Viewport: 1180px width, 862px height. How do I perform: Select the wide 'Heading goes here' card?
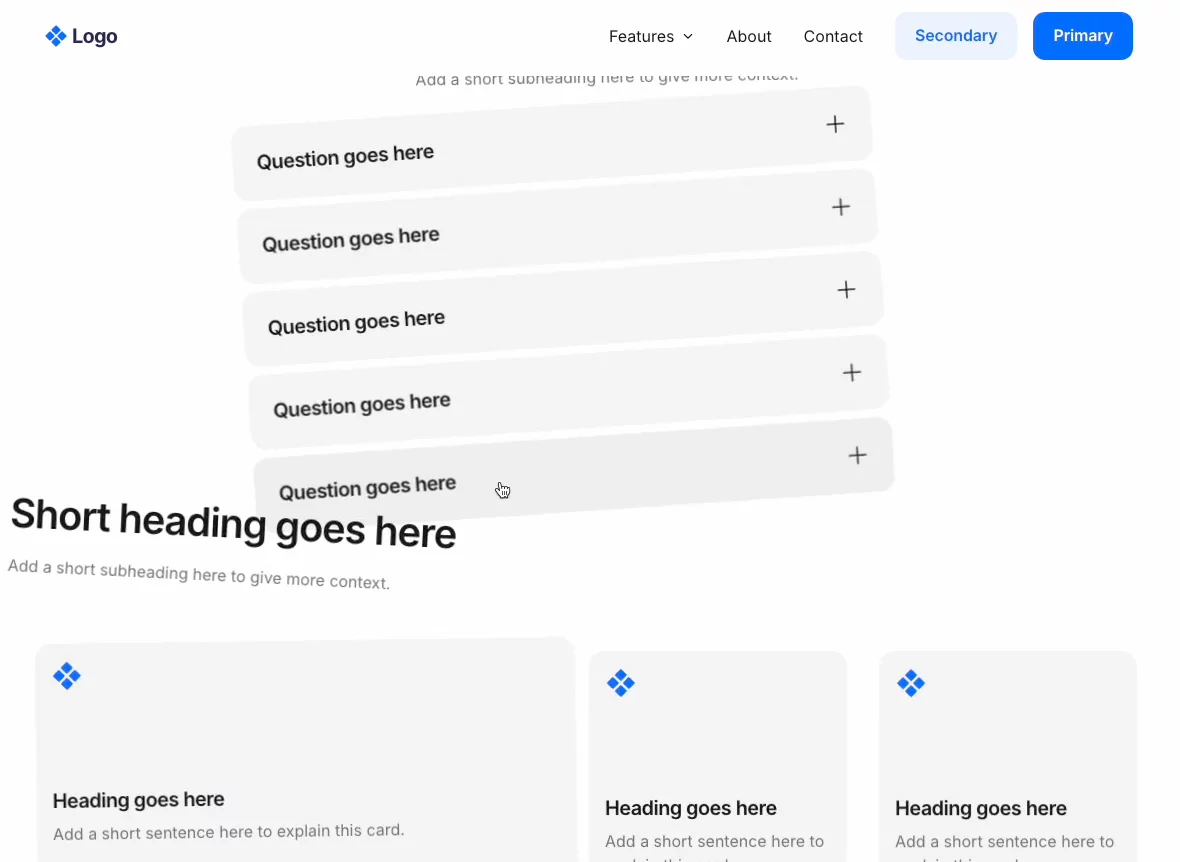[x=306, y=750]
